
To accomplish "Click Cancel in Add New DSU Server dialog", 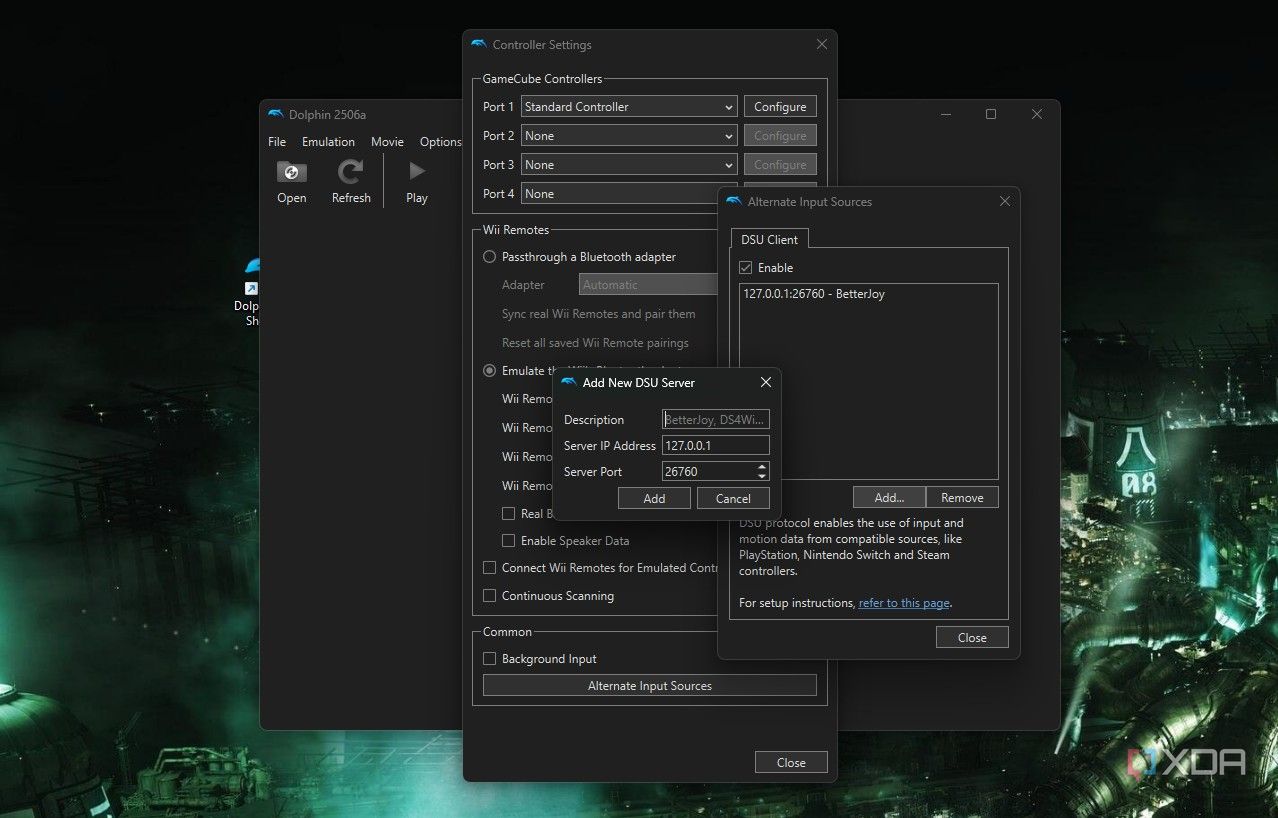I will click(x=733, y=499).
